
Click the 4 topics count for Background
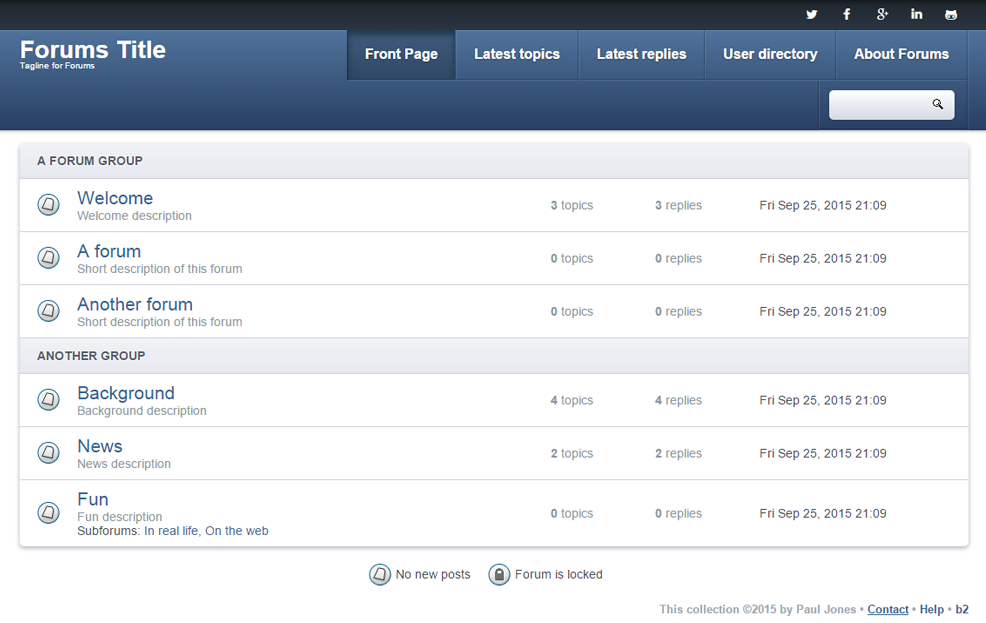[572, 400]
